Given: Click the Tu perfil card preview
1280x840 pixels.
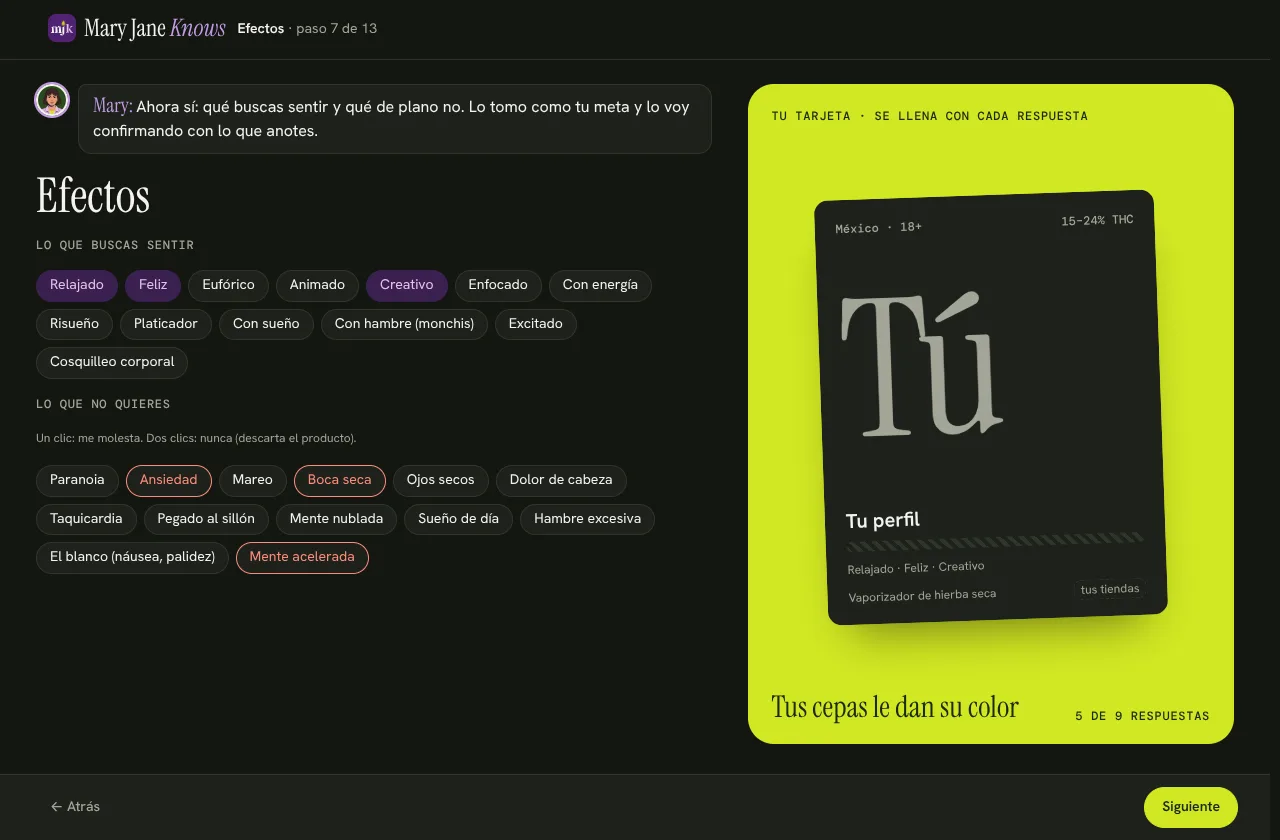Looking at the screenshot, I should (x=991, y=407).
